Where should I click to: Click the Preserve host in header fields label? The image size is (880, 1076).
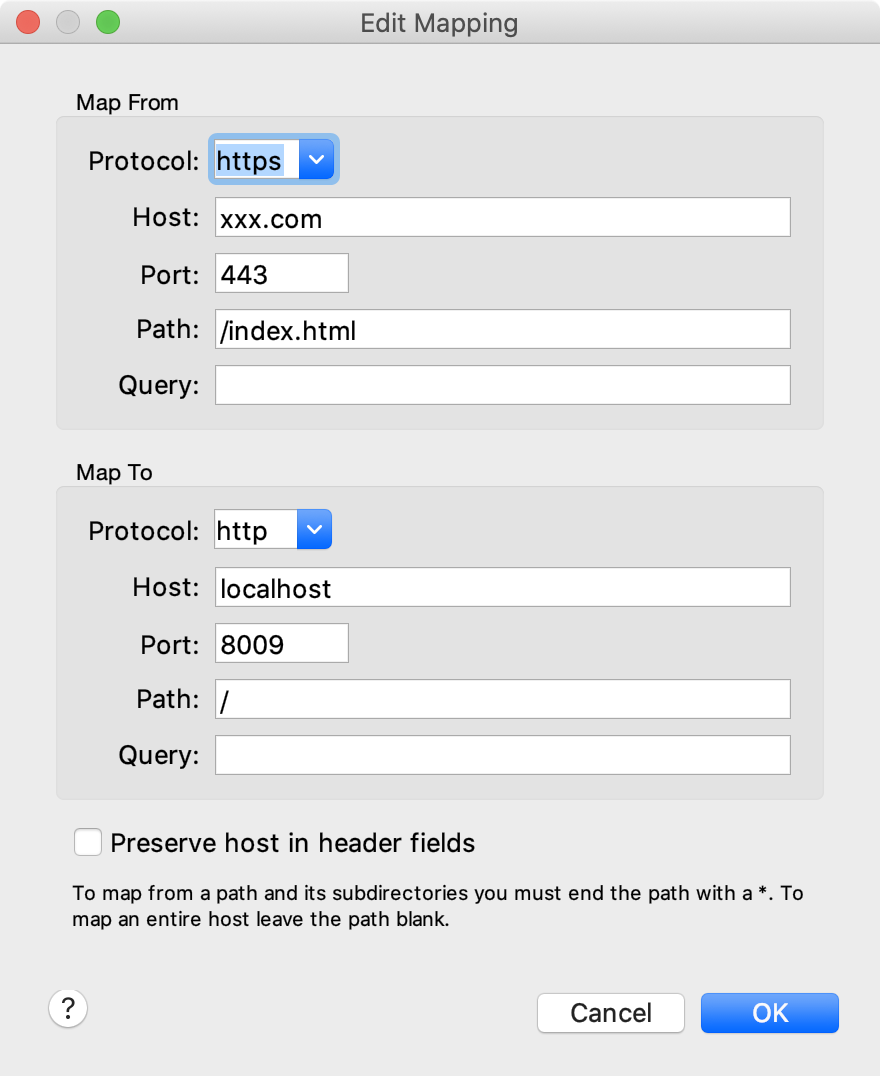(x=292, y=843)
